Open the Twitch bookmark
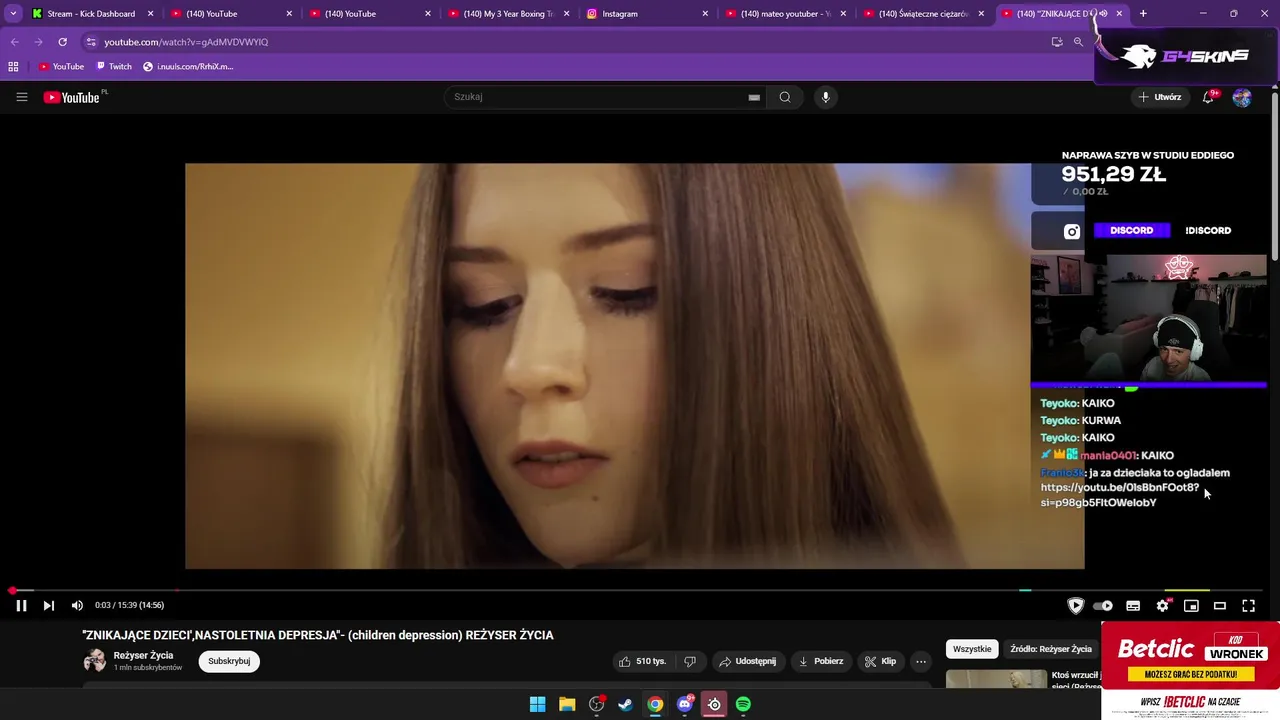This screenshot has height=720, width=1280. pyautogui.click(x=113, y=66)
